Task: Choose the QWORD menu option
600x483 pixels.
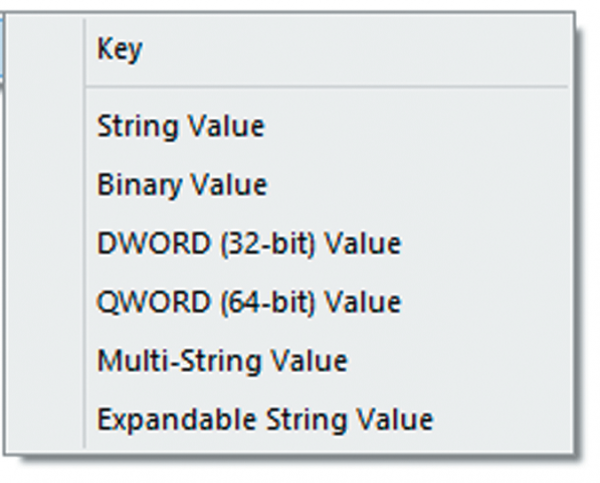Action: point(248,301)
